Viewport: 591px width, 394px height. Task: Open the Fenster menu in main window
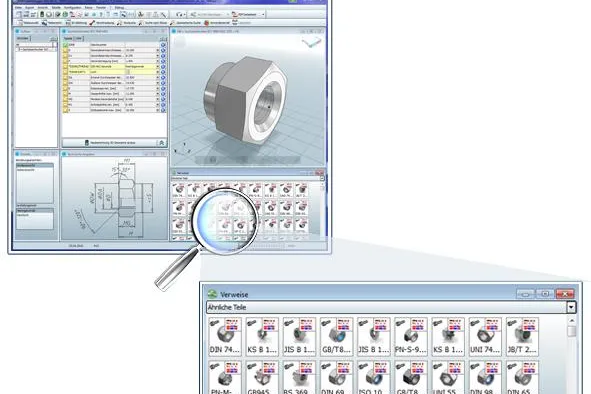tap(101, 8)
